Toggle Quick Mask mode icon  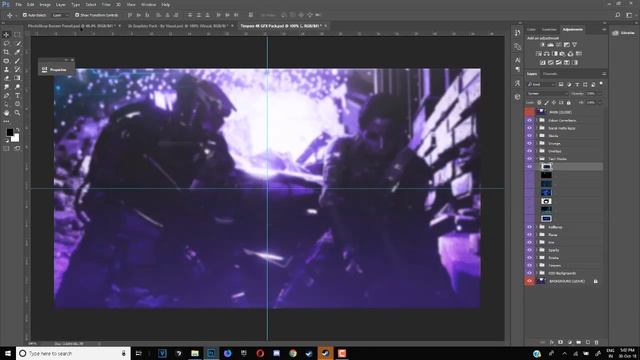point(6,149)
